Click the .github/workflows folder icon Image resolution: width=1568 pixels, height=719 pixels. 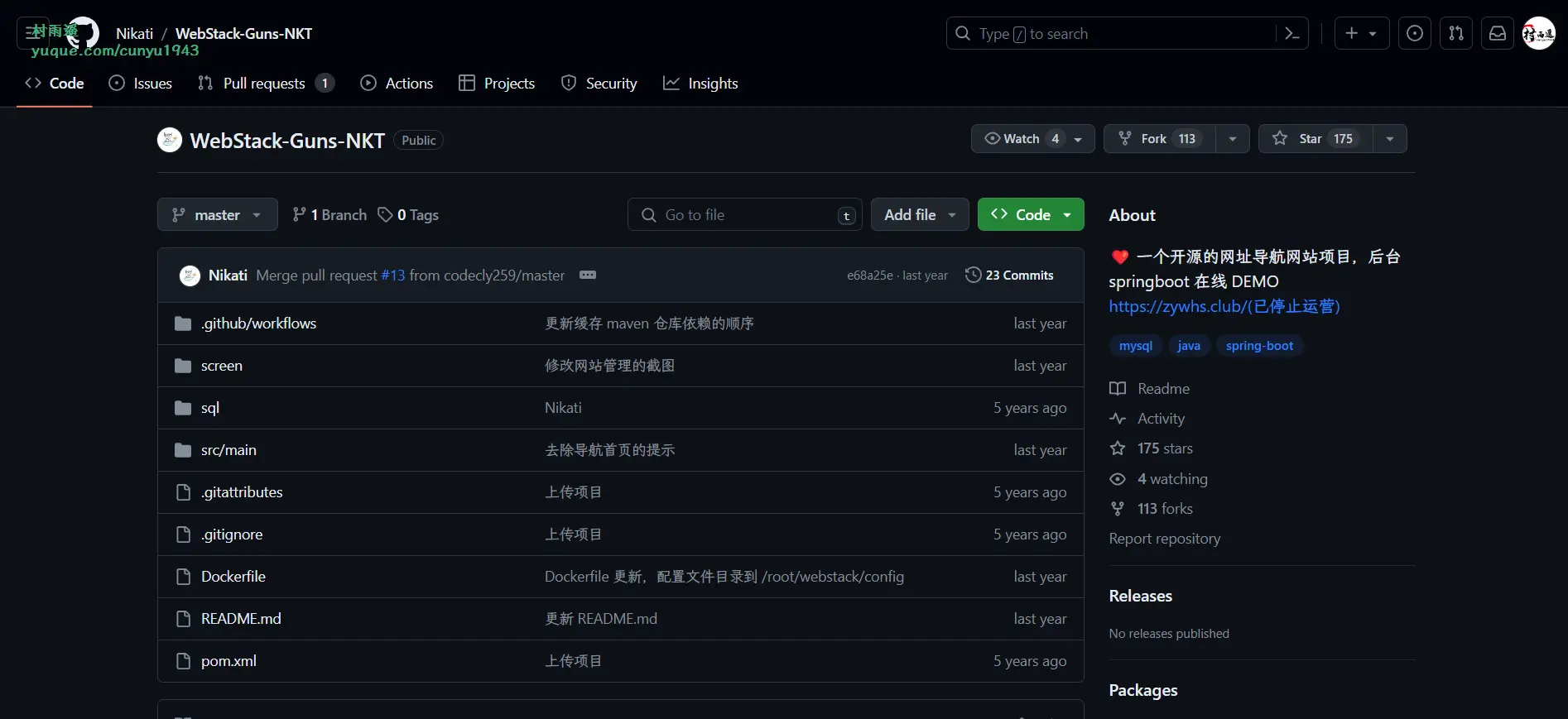183,324
